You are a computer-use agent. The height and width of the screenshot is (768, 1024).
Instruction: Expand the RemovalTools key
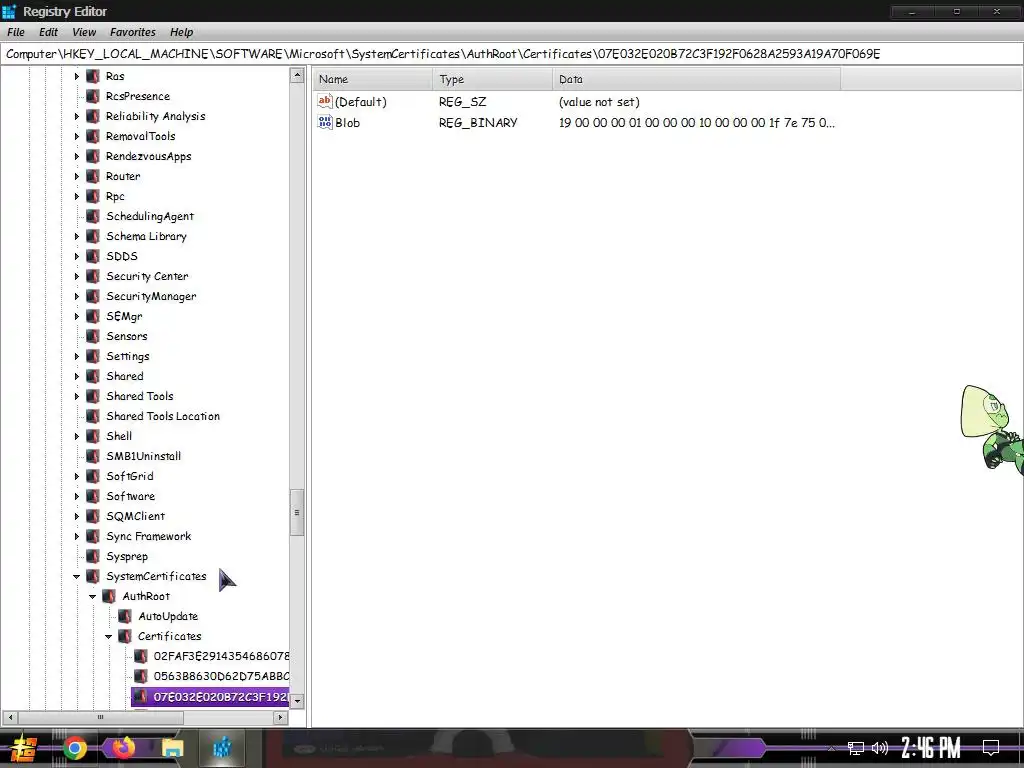point(76,136)
